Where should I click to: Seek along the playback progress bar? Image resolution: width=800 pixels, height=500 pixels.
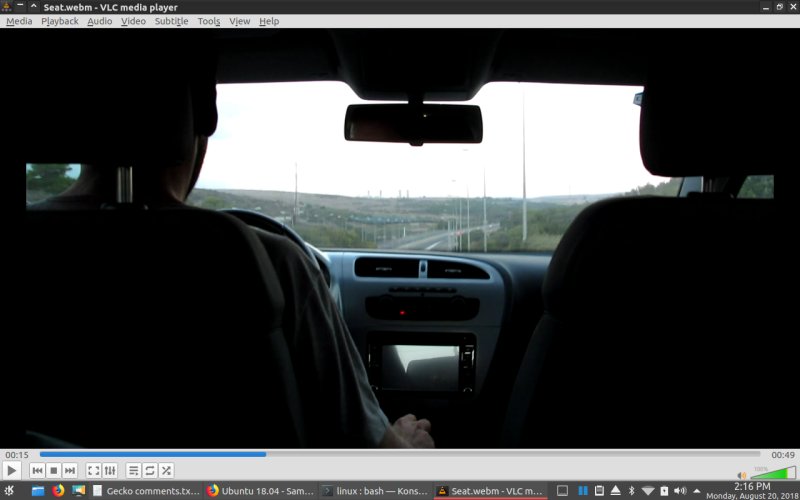tap(399, 454)
